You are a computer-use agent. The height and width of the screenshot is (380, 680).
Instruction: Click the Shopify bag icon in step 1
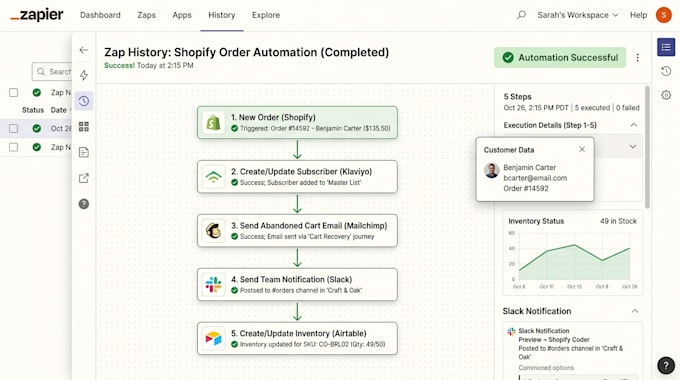pyautogui.click(x=213, y=123)
